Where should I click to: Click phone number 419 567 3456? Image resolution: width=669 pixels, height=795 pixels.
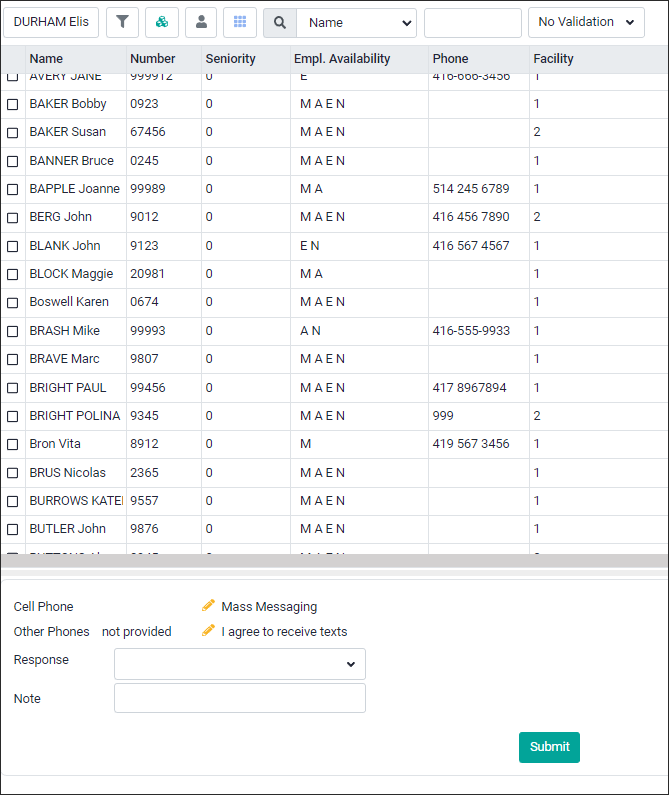click(x=471, y=444)
